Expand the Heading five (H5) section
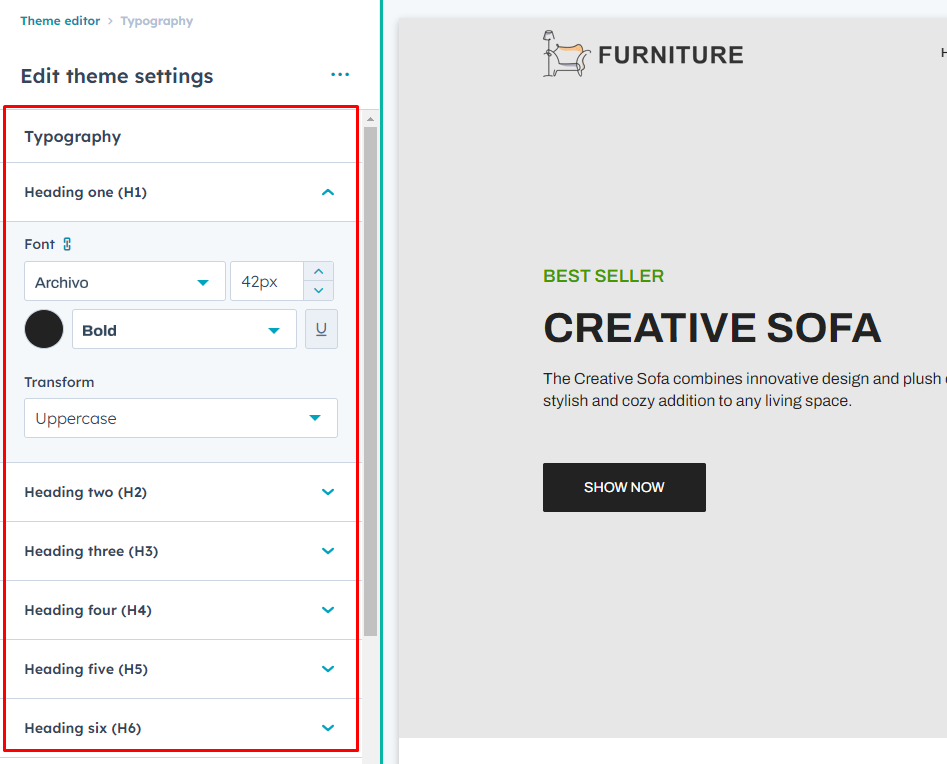Image resolution: width=947 pixels, height=764 pixels. (327, 669)
